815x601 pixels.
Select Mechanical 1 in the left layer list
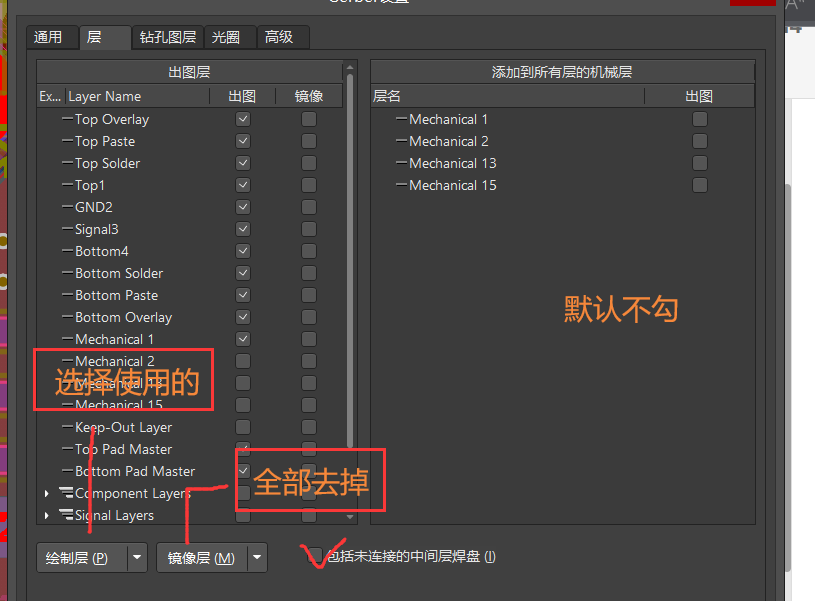190,339
